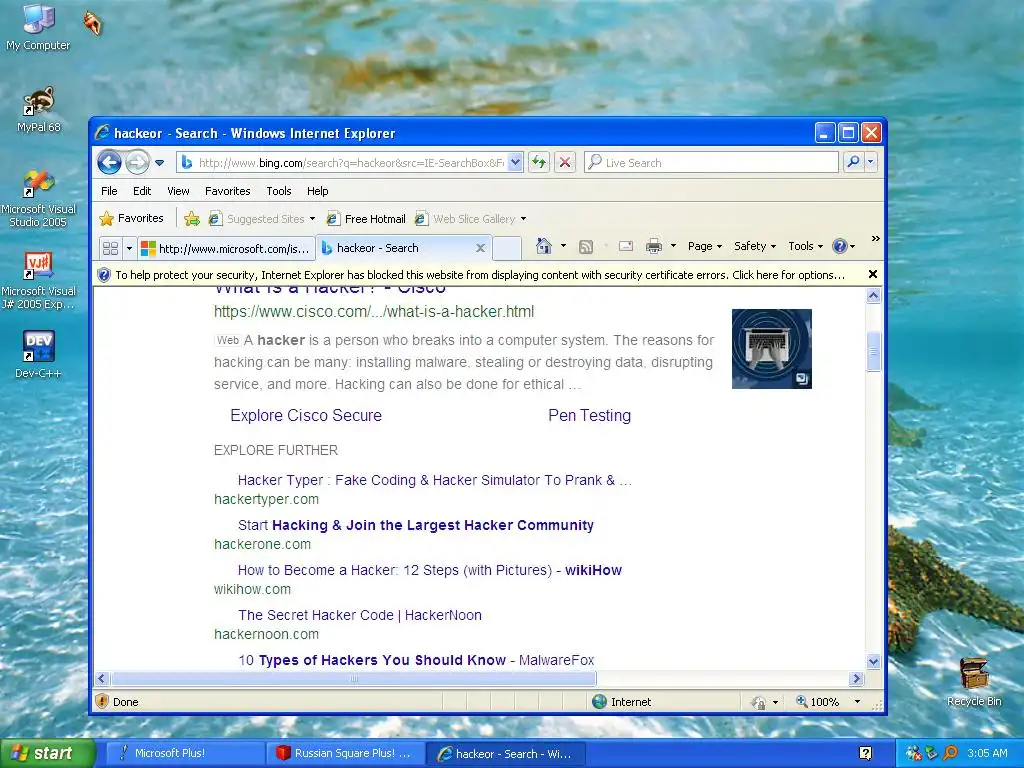
Task: Click the Favorites star button
Action: 131,218
